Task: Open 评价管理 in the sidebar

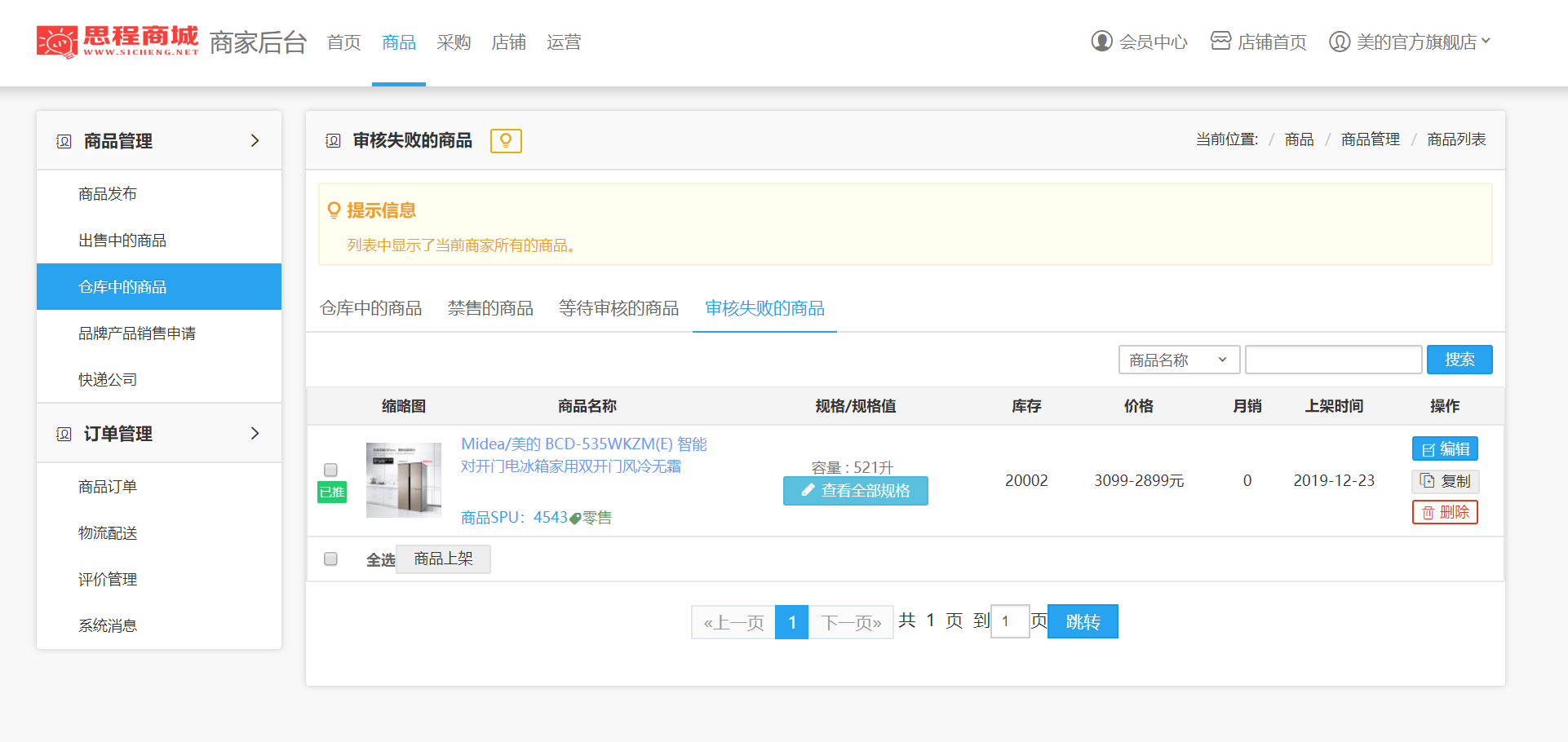Action: tap(108, 580)
